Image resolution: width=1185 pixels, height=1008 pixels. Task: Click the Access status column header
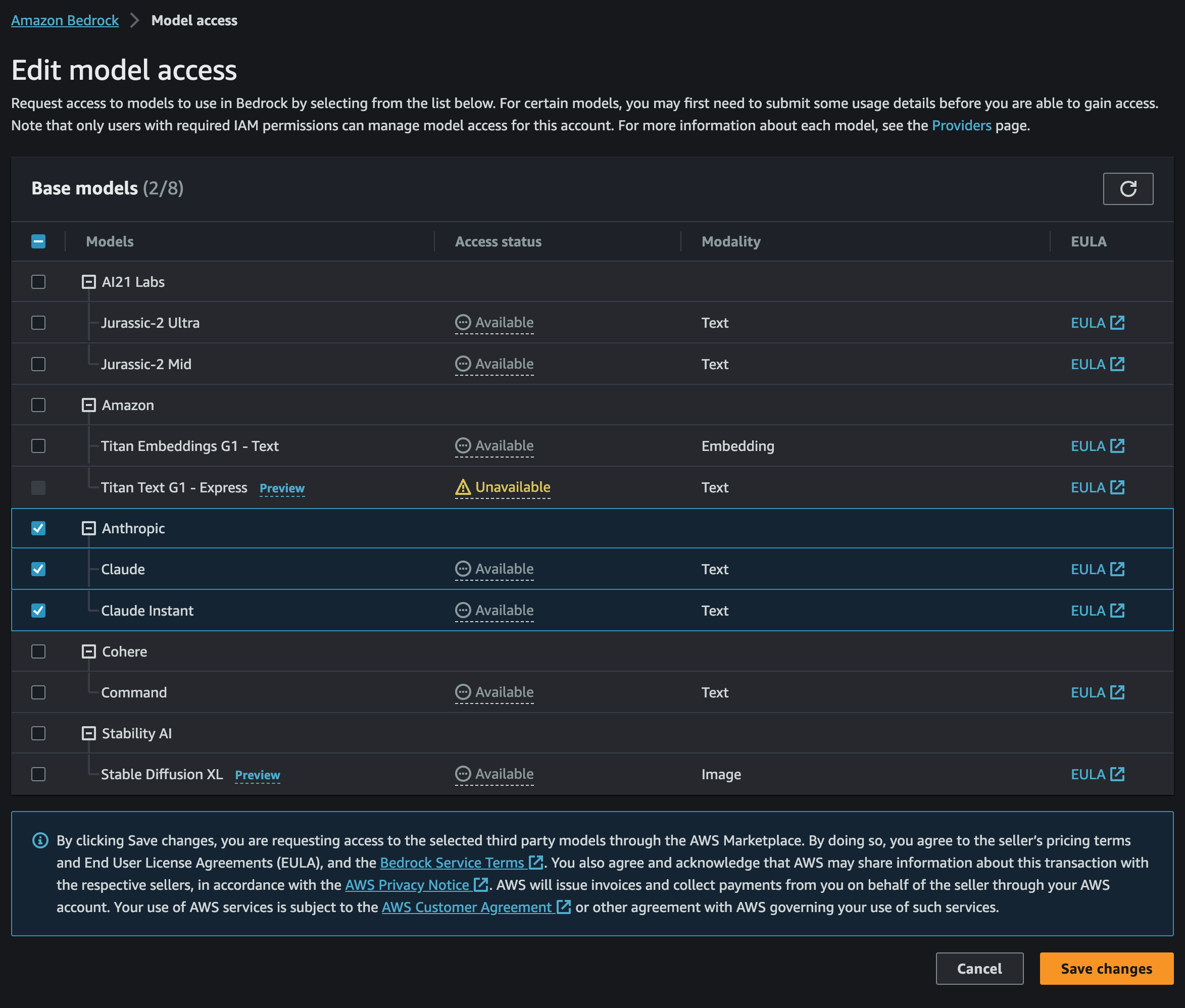498,242
